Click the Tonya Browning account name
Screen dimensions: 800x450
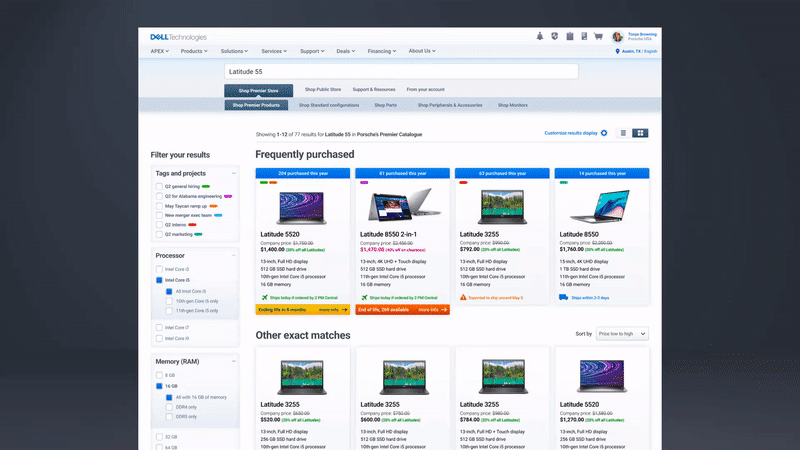click(x=642, y=34)
